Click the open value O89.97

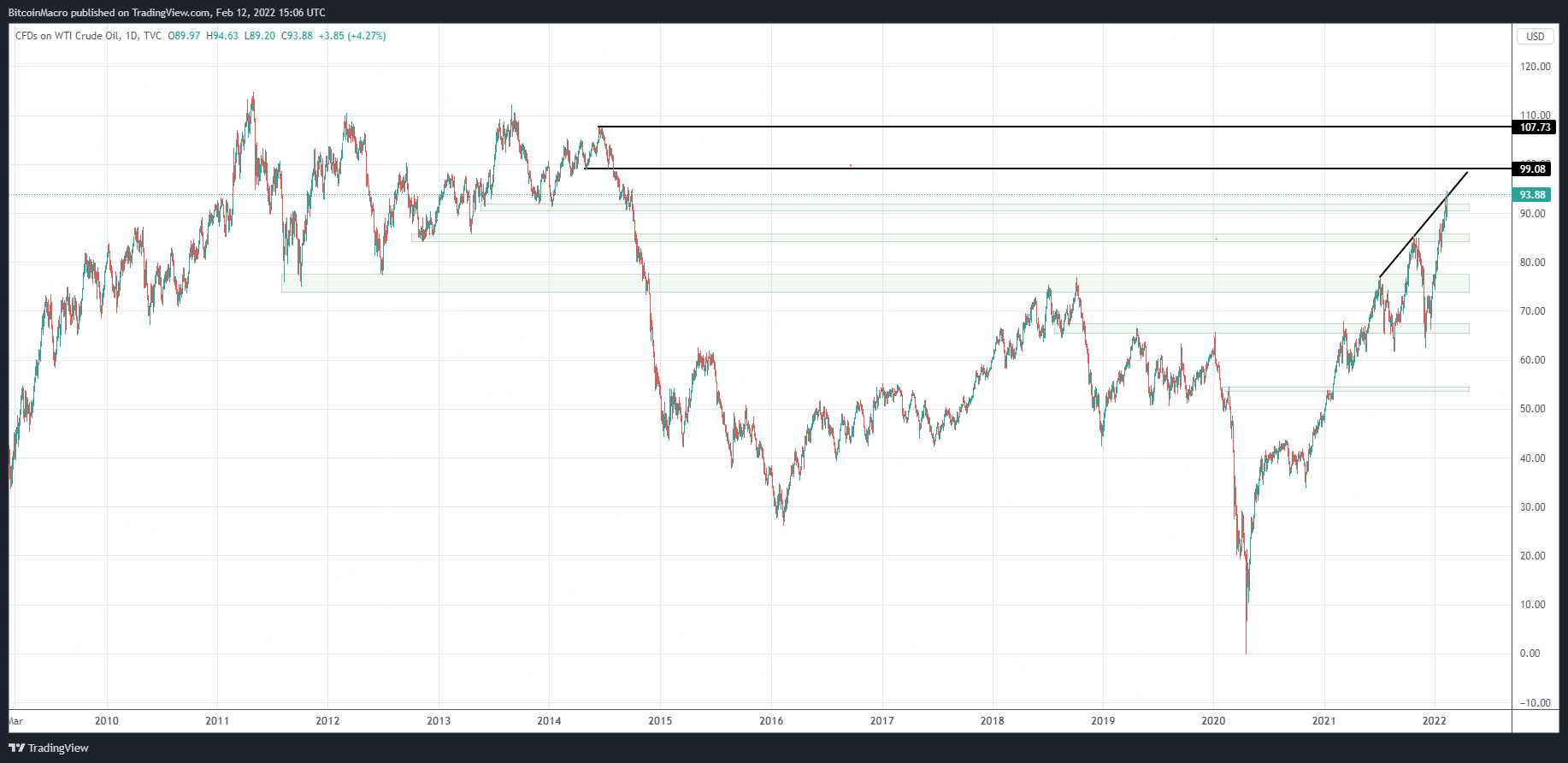(184, 36)
